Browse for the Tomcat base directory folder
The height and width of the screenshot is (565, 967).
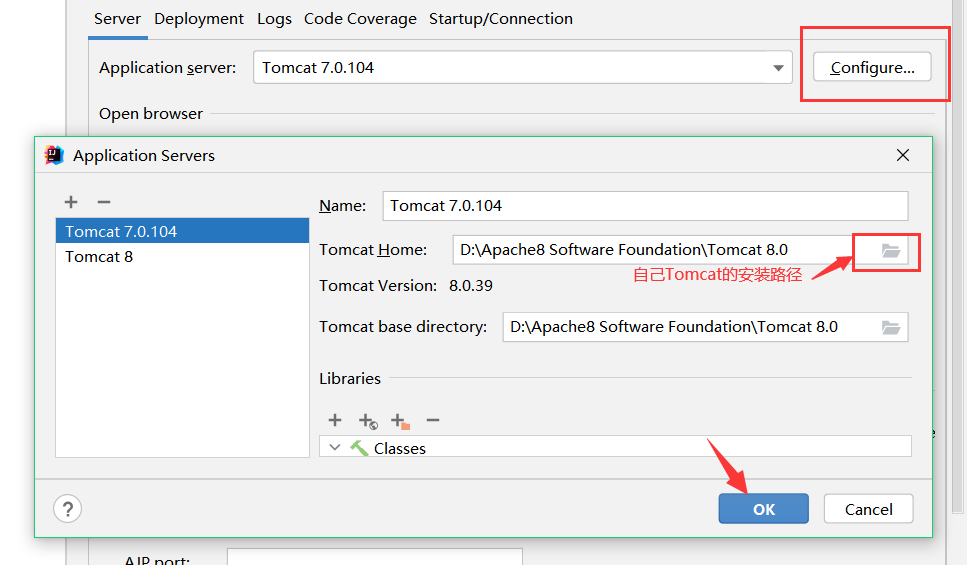891,328
